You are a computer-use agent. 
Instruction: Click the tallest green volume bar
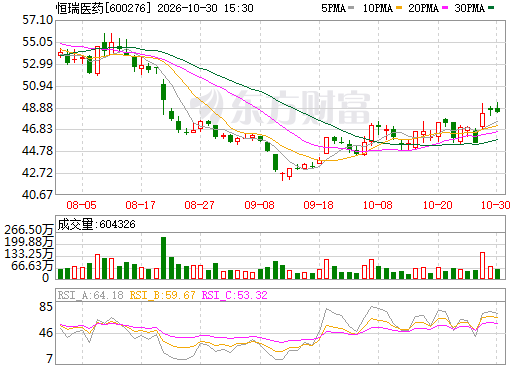point(163,258)
